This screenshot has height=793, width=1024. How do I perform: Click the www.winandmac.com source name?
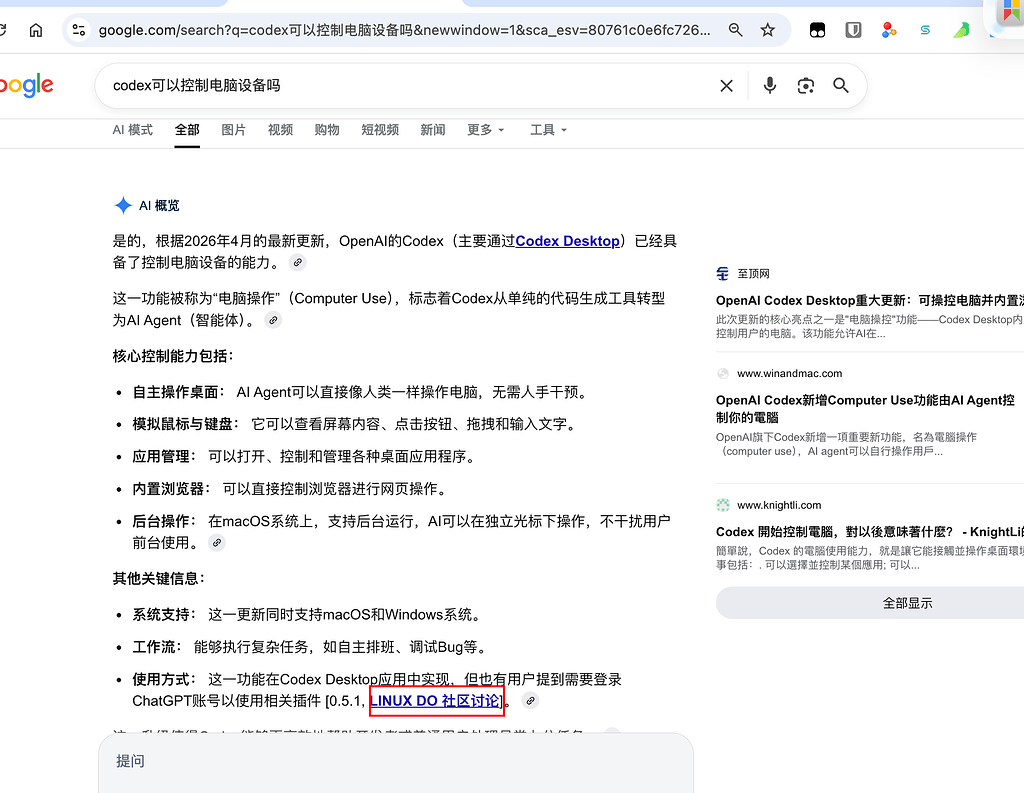[790, 374]
